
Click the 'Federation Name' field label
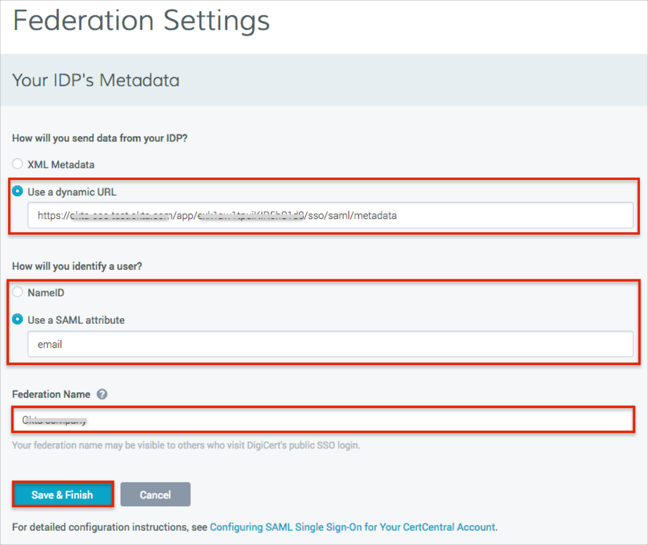51,394
